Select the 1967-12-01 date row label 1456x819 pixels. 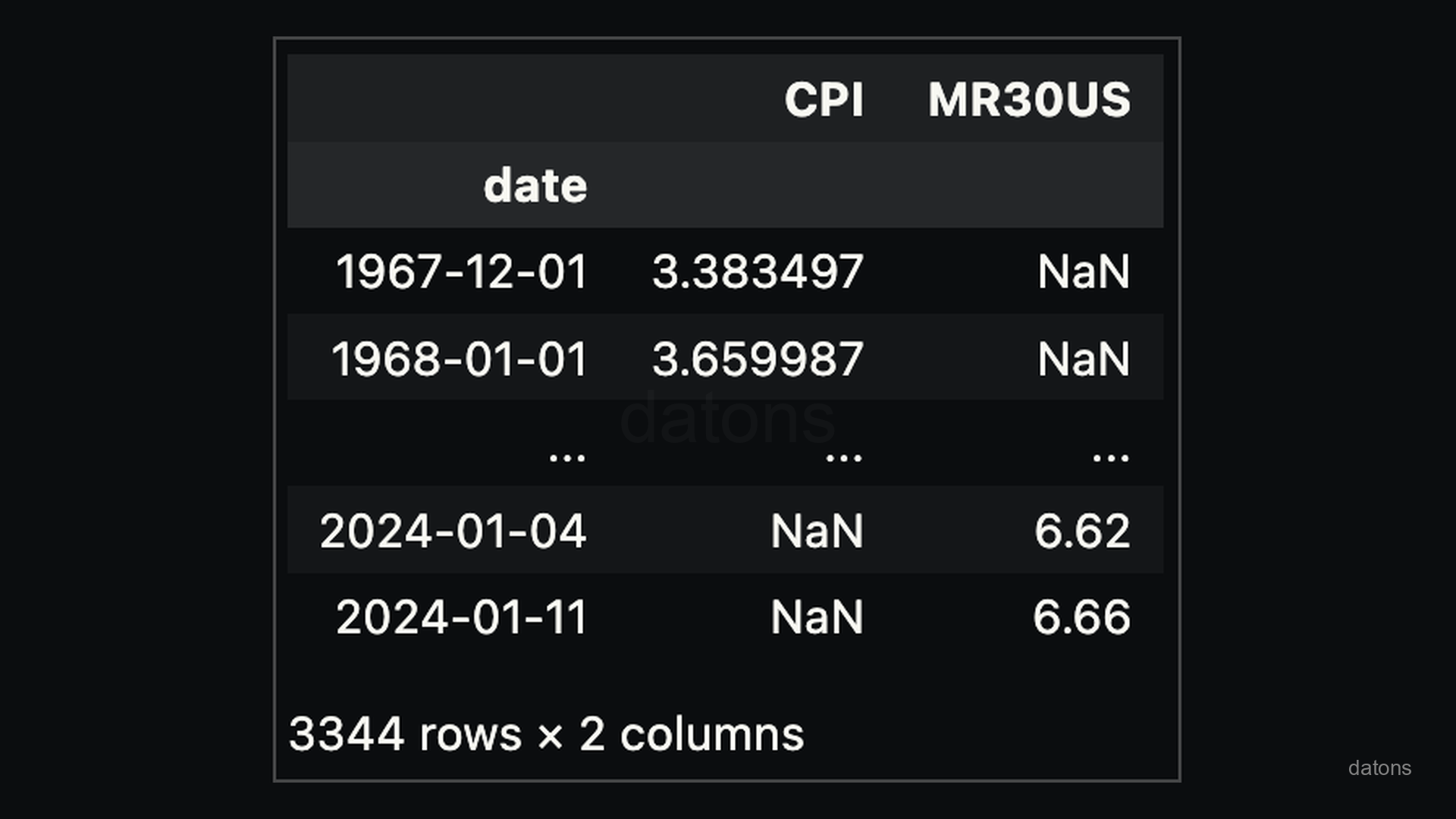pyautogui.click(x=461, y=271)
